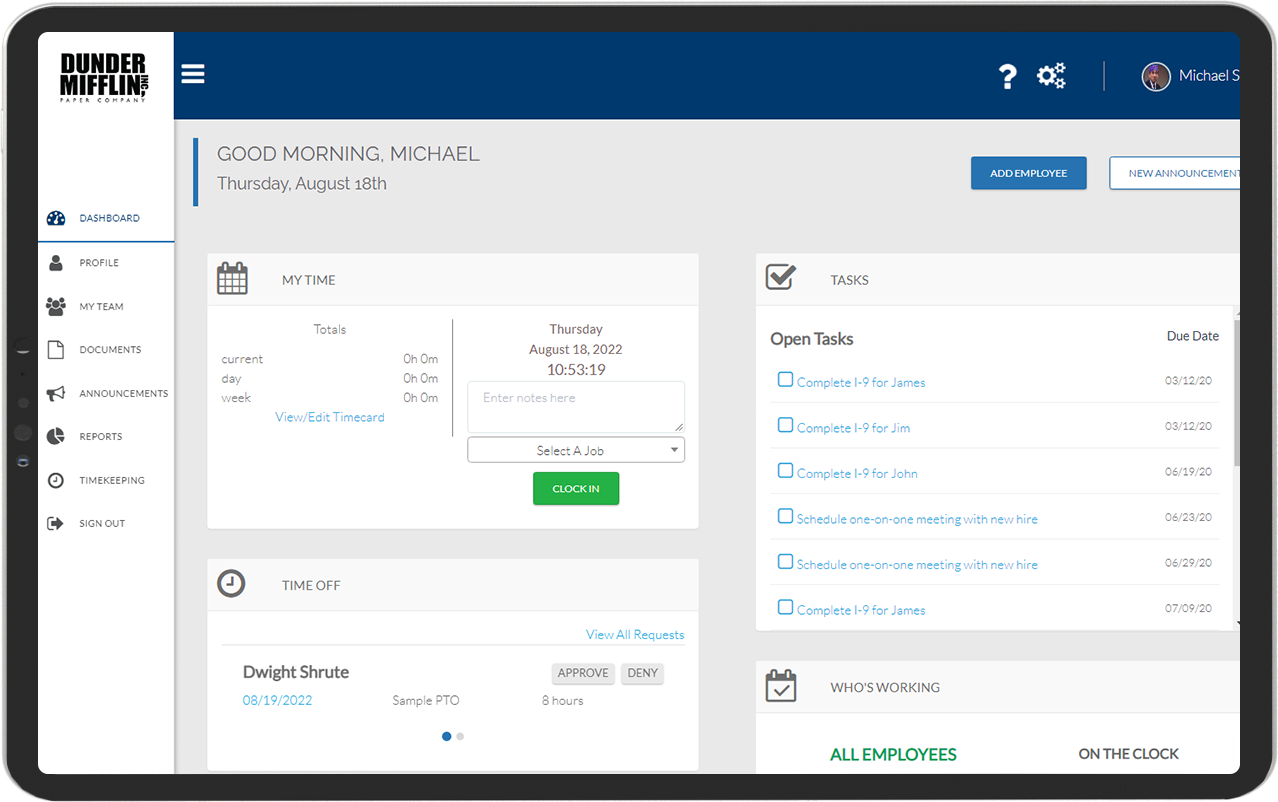
Task: Click the Who's Working calendar icon
Action: (781, 685)
